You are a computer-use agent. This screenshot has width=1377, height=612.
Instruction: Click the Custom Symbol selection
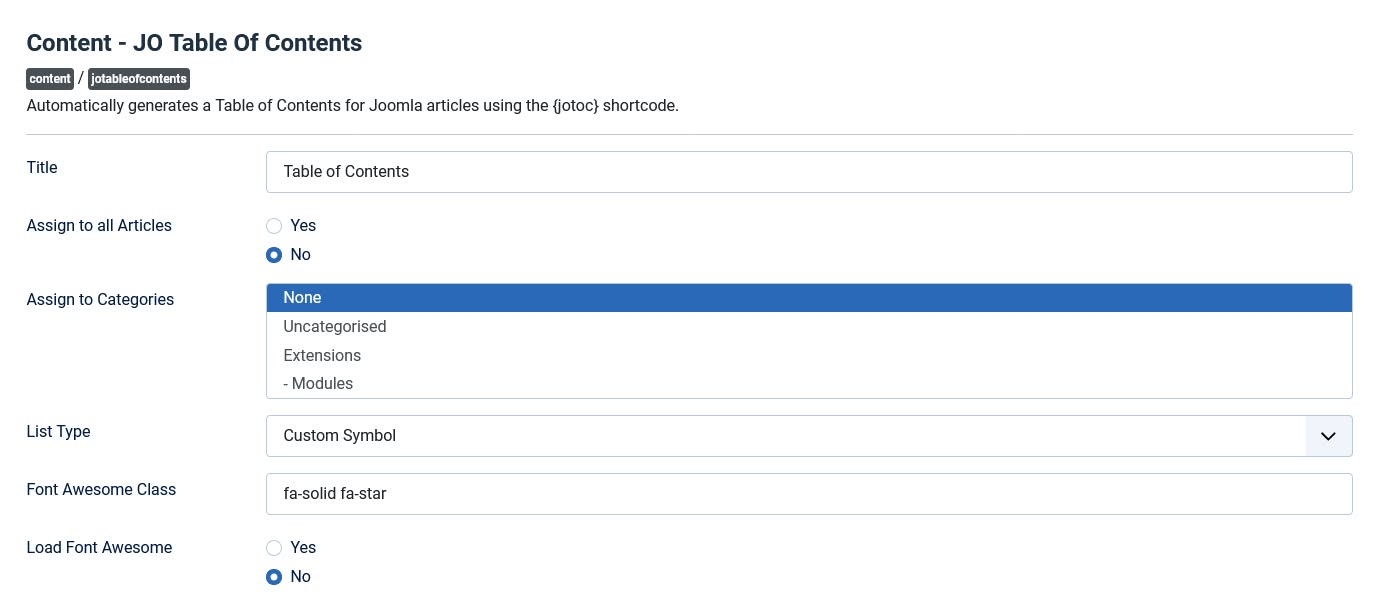tap(339, 435)
